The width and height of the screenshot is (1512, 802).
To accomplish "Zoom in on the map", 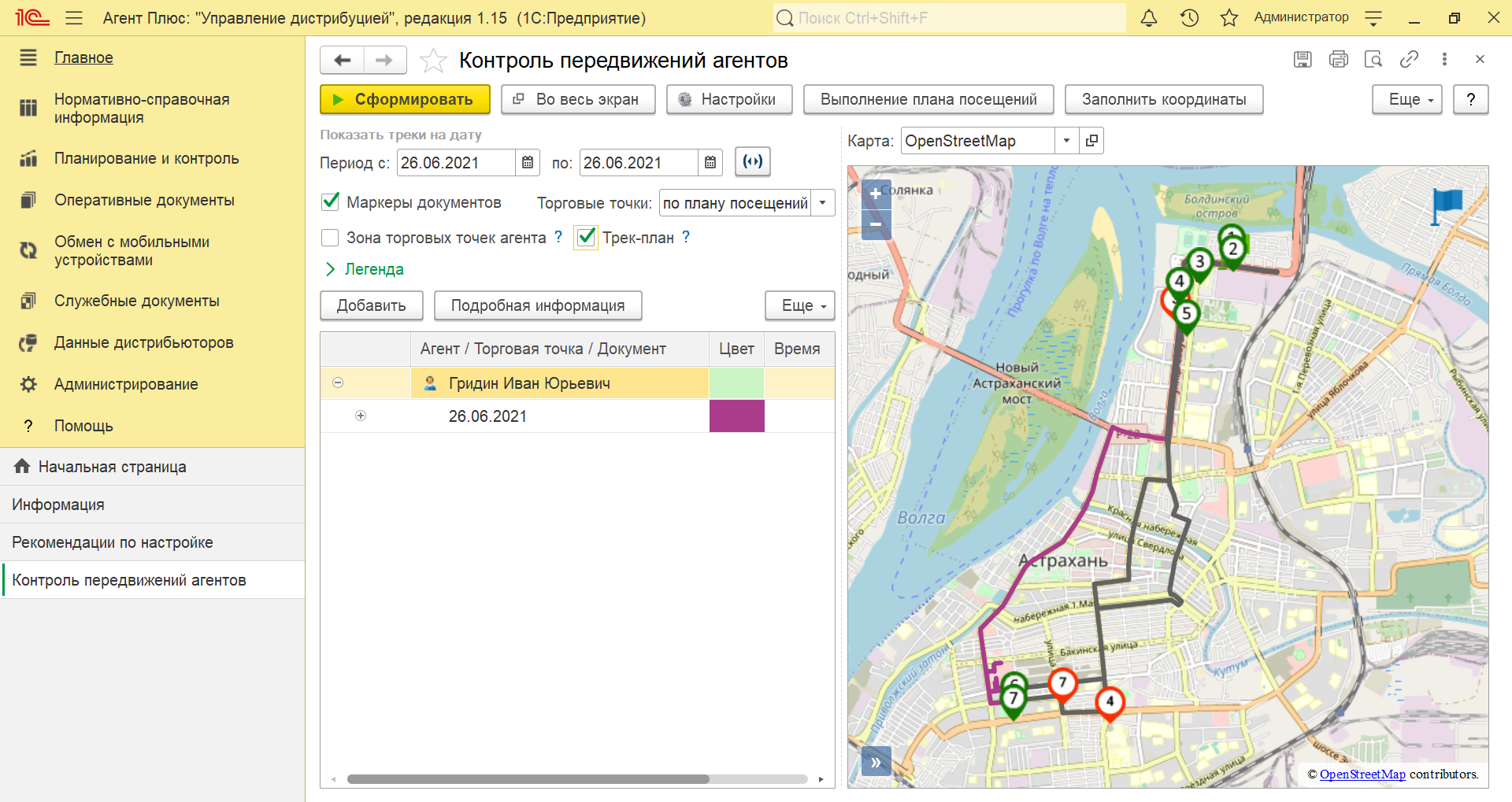I will tap(876, 194).
